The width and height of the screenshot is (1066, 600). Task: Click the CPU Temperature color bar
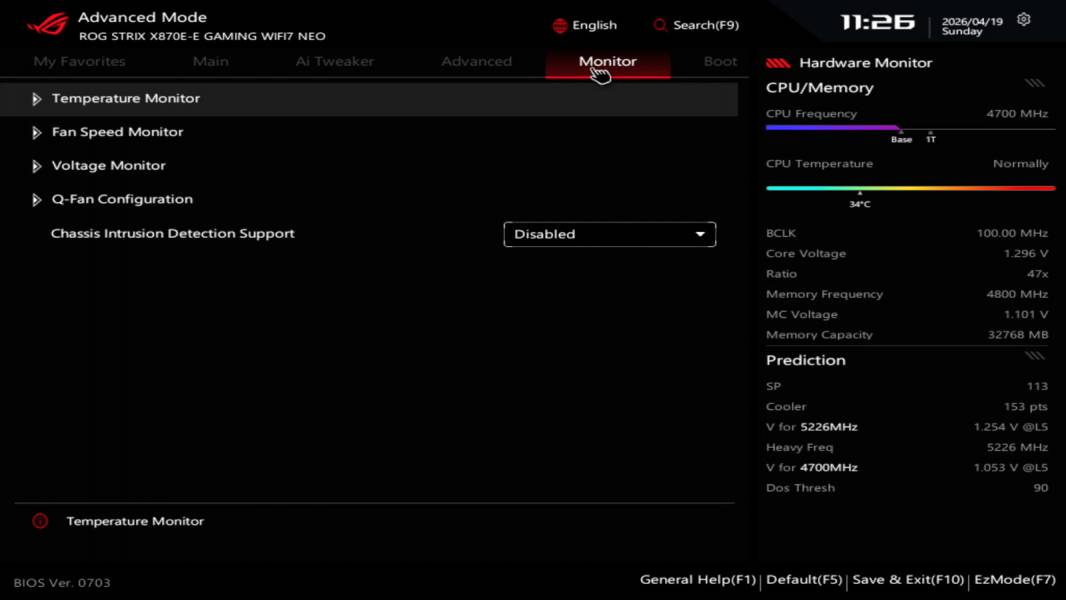(910, 188)
